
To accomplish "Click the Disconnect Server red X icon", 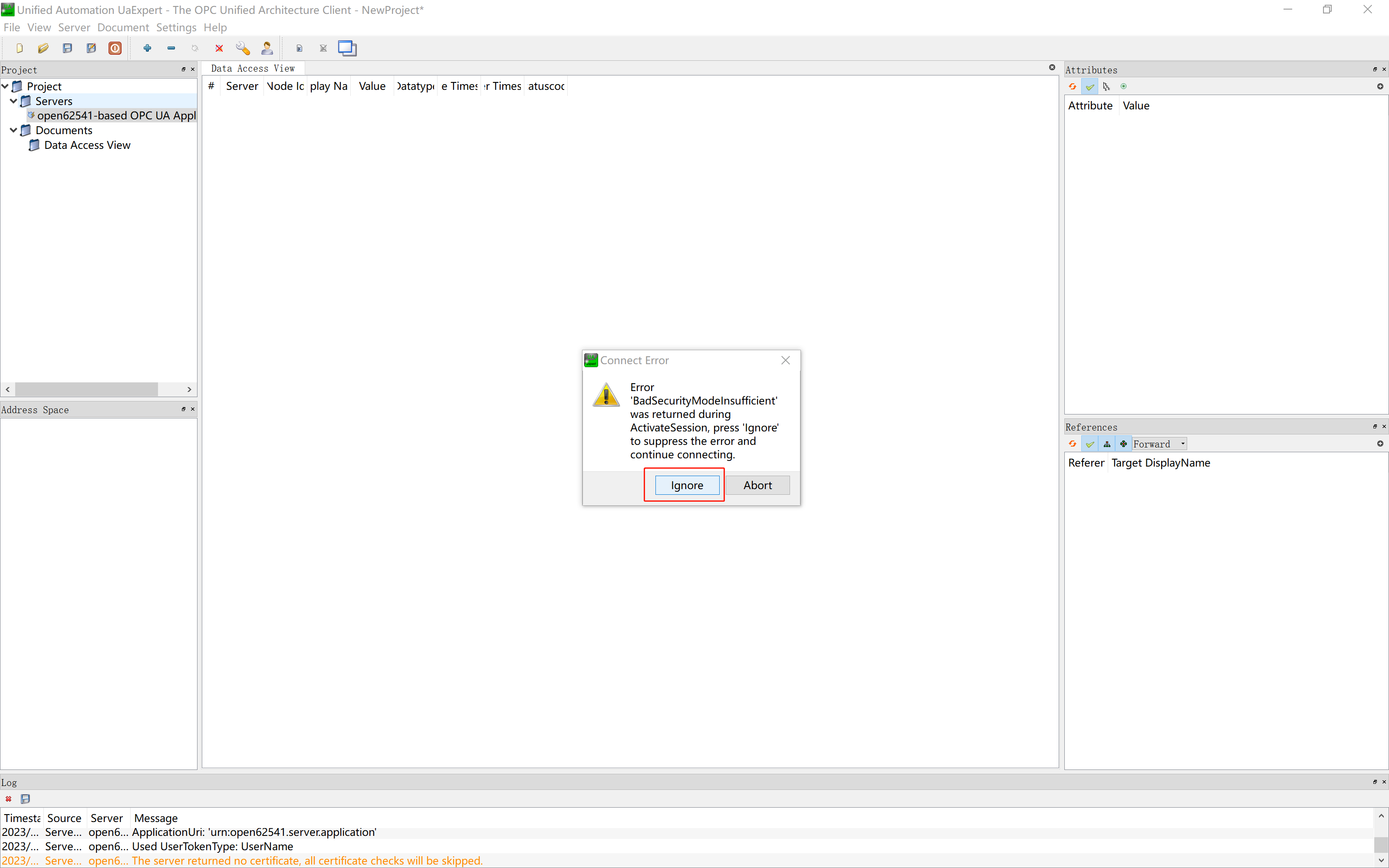I will [x=219, y=48].
